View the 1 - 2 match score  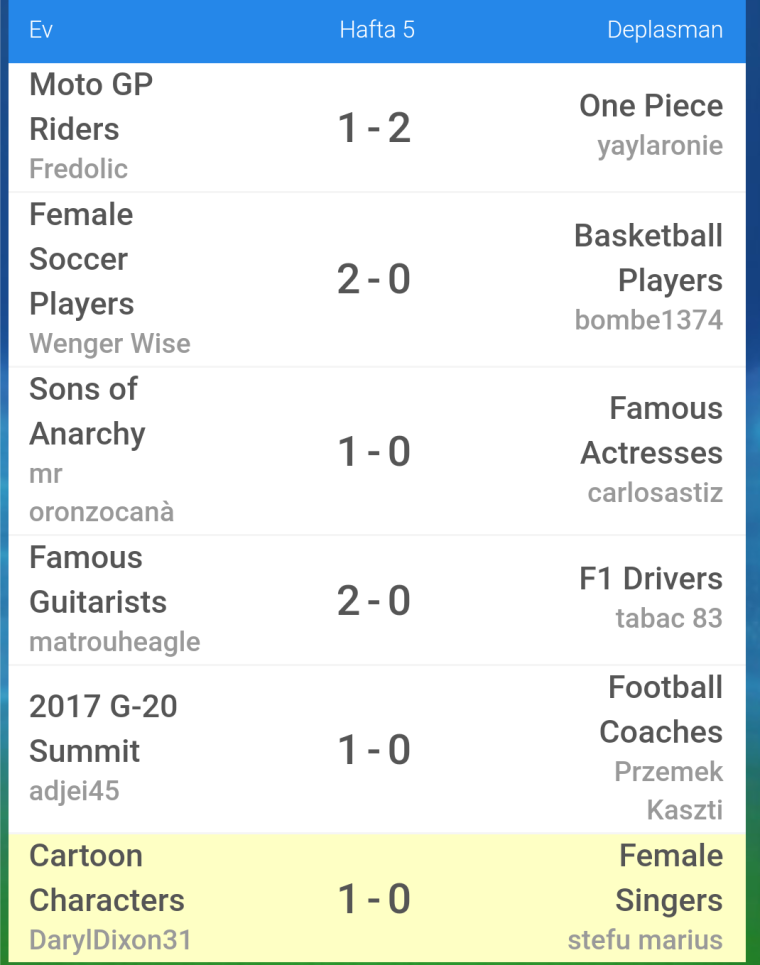374,128
